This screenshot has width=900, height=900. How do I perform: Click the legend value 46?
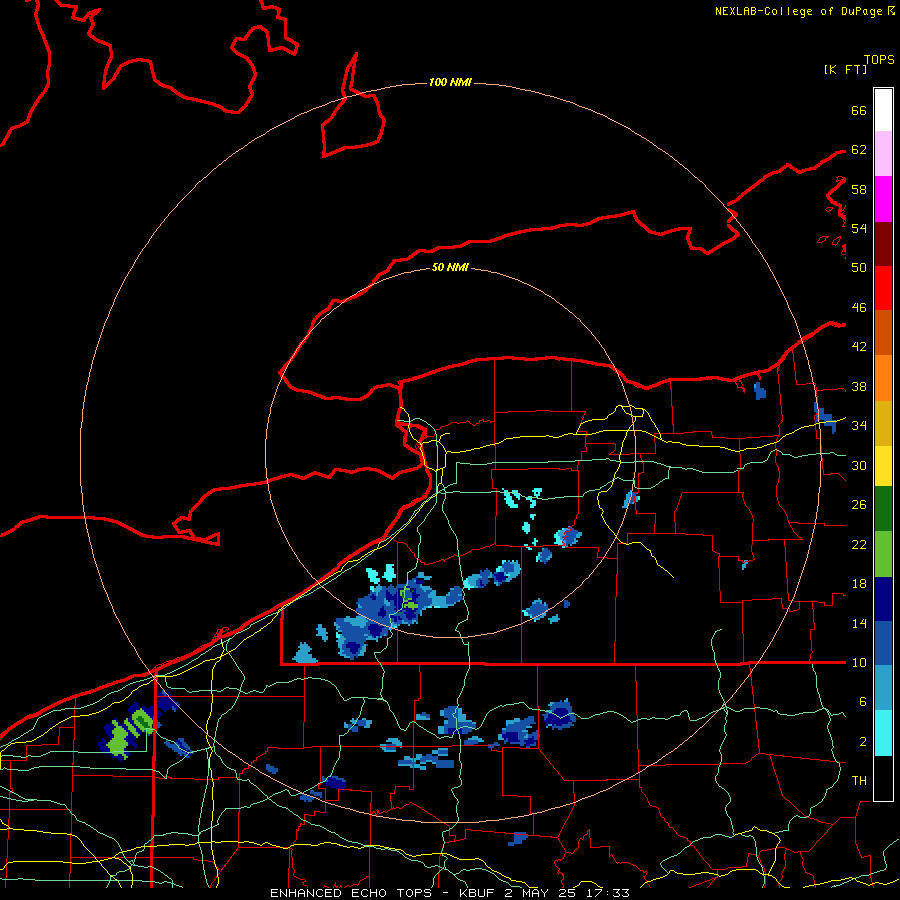[x=859, y=307]
